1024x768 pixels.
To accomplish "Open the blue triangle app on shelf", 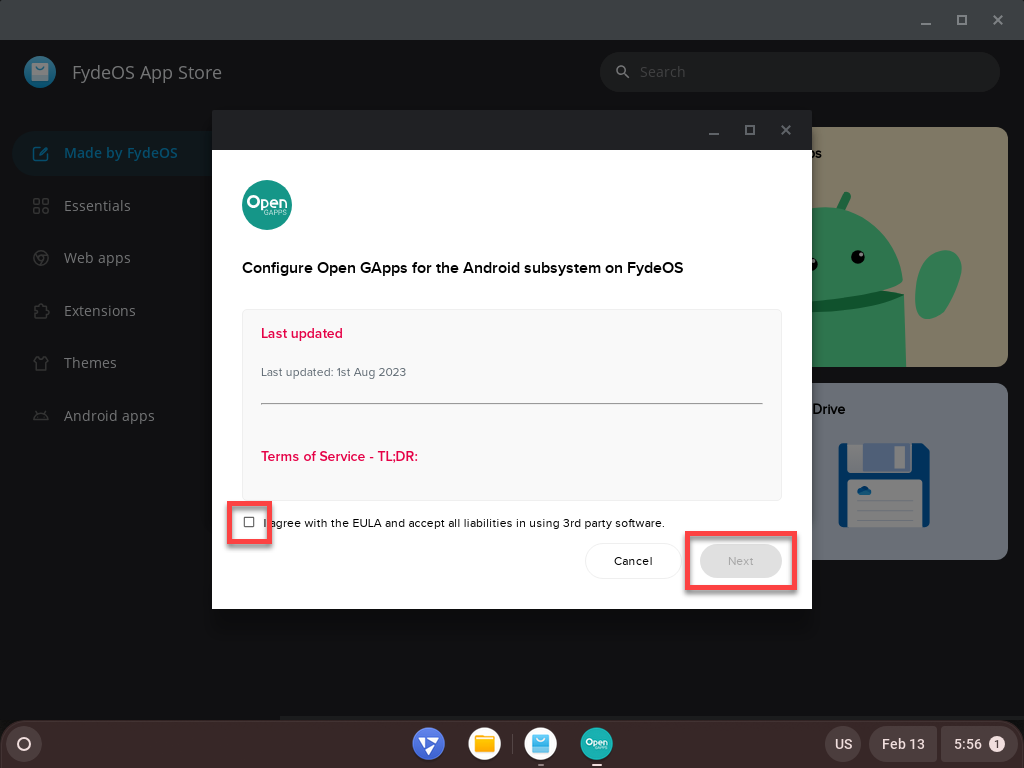I will click(428, 744).
